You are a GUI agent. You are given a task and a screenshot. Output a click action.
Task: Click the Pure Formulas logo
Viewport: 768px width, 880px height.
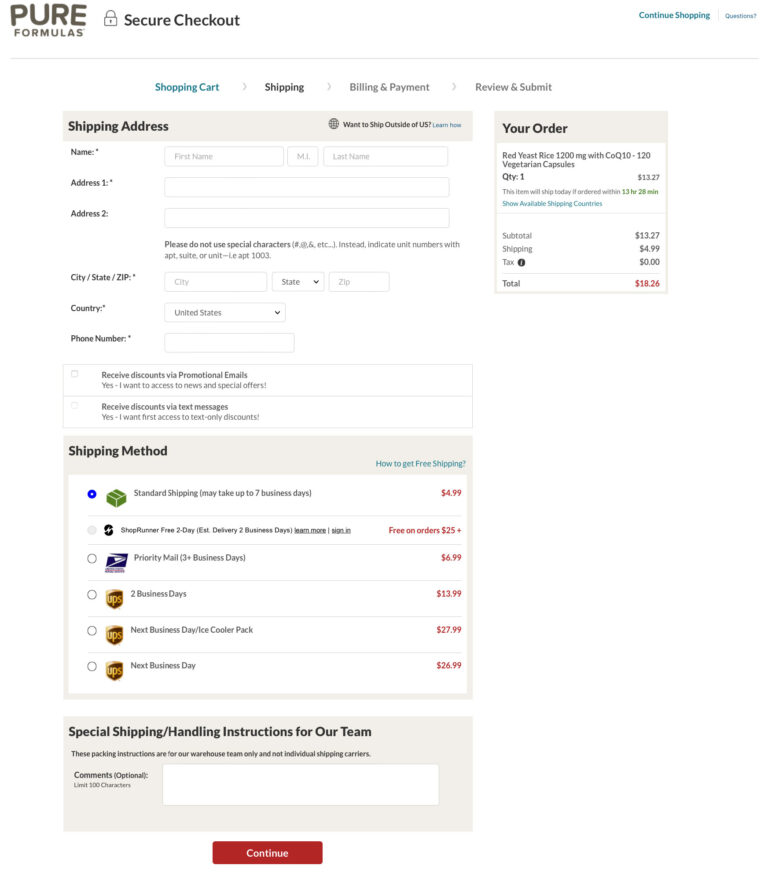coord(48,20)
